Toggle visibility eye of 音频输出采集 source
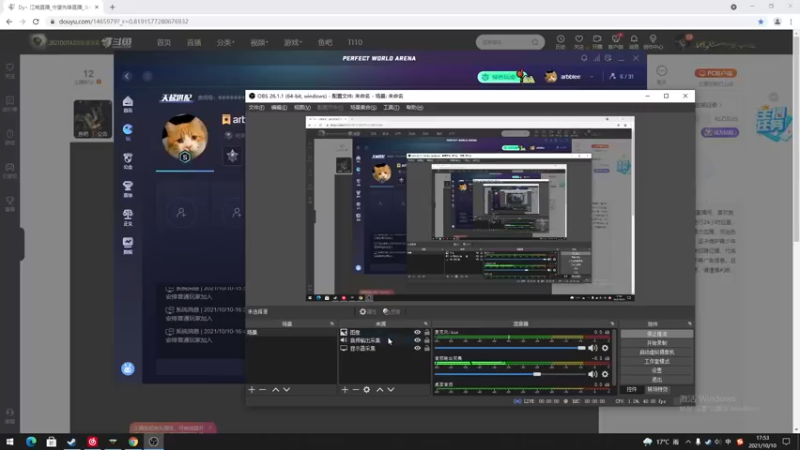 pyautogui.click(x=417, y=340)
